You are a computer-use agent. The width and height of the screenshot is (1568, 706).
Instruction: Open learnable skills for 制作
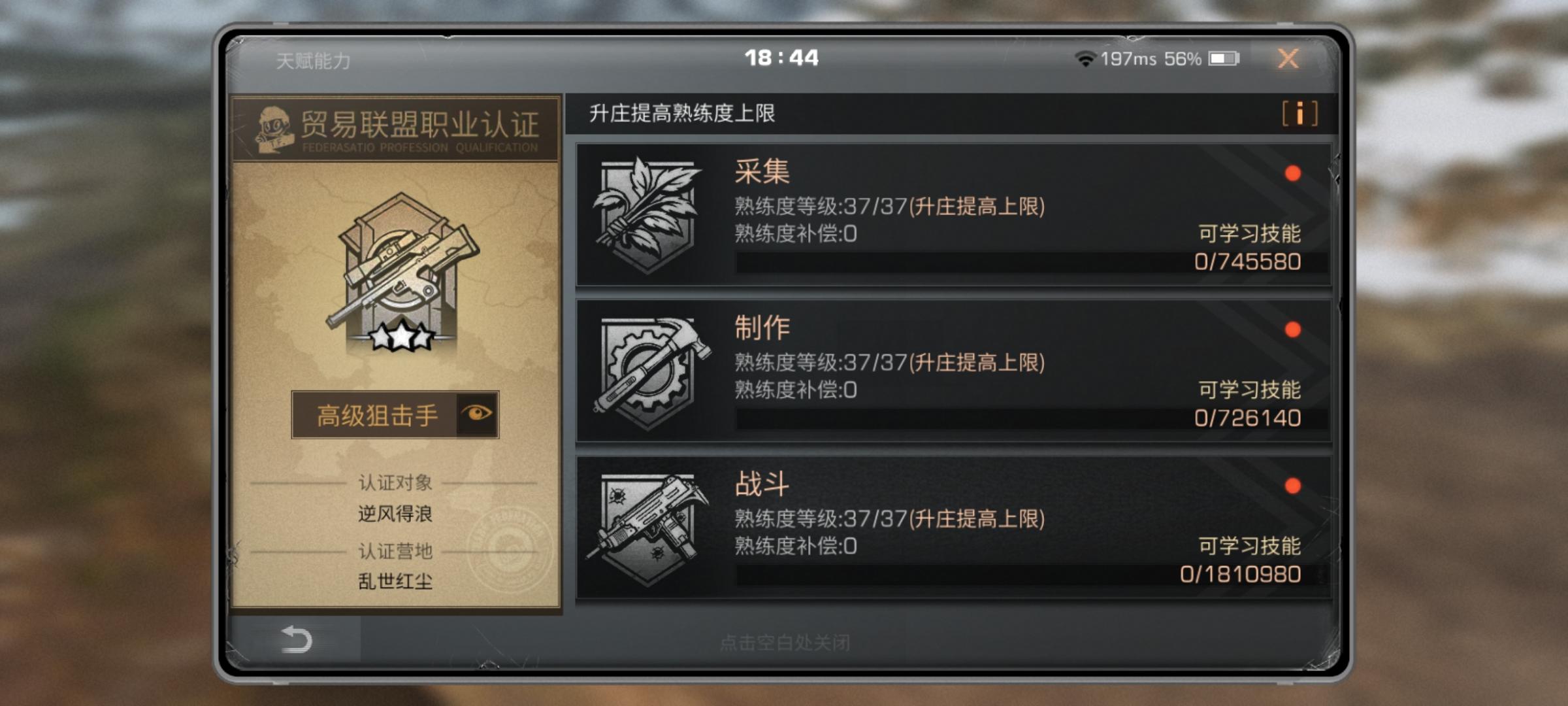pyautogui.click(x=1249, y=390)
